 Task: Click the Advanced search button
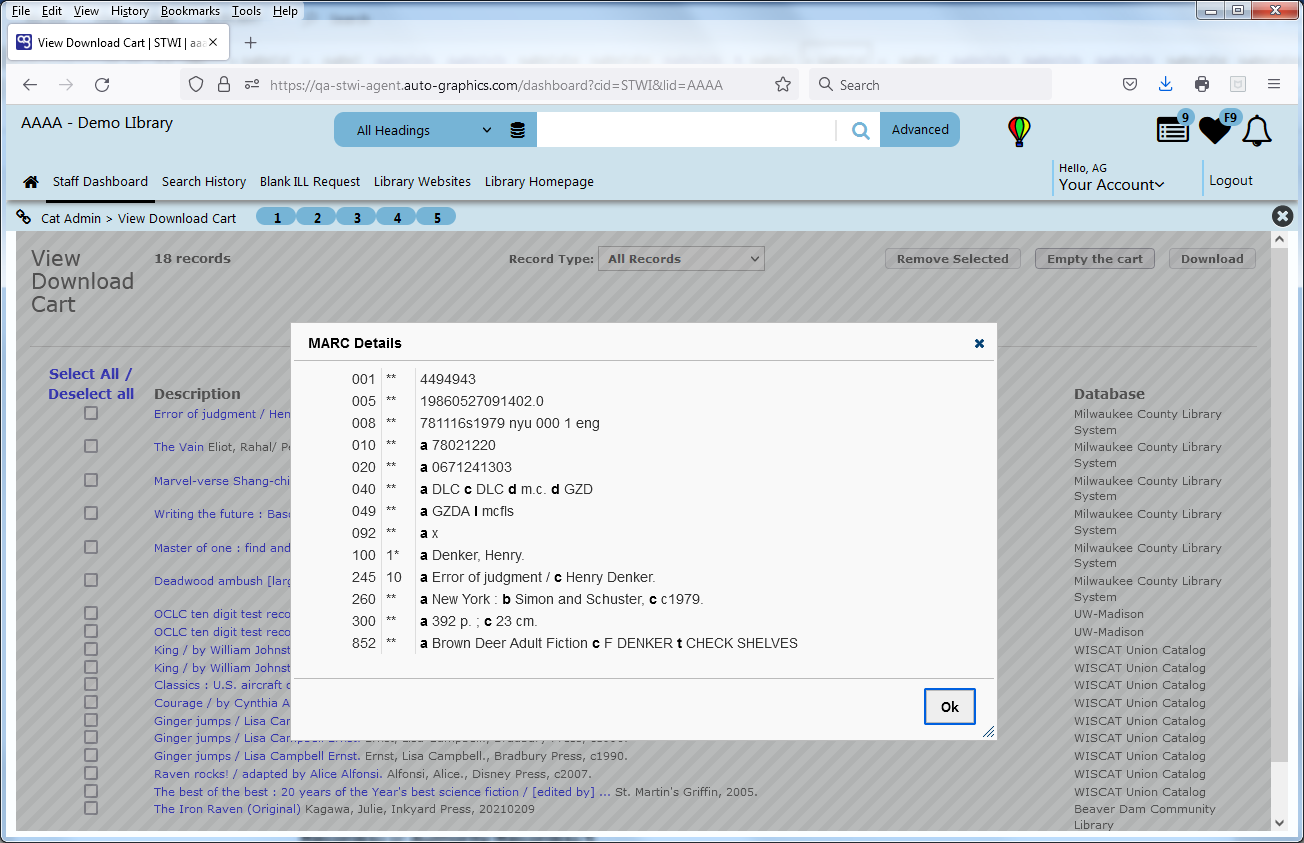[920, 130]
